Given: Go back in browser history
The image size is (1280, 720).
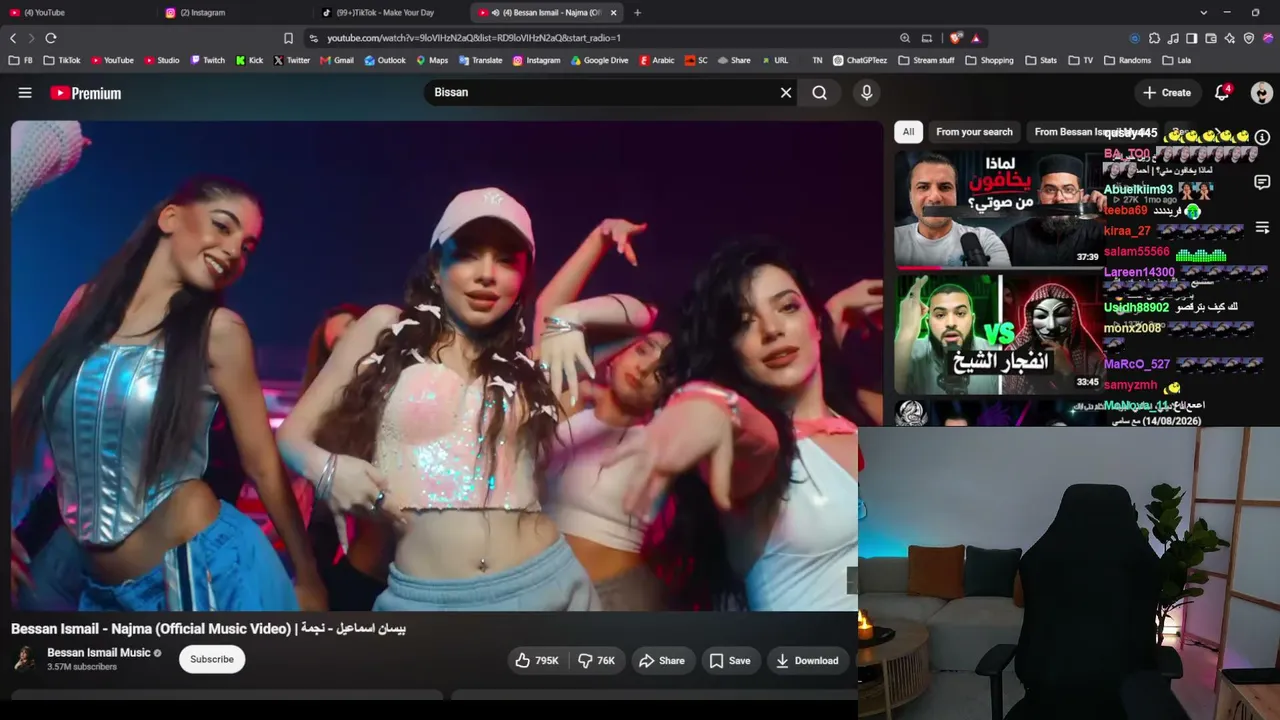Looking at the screenshot, I should 13,38.
